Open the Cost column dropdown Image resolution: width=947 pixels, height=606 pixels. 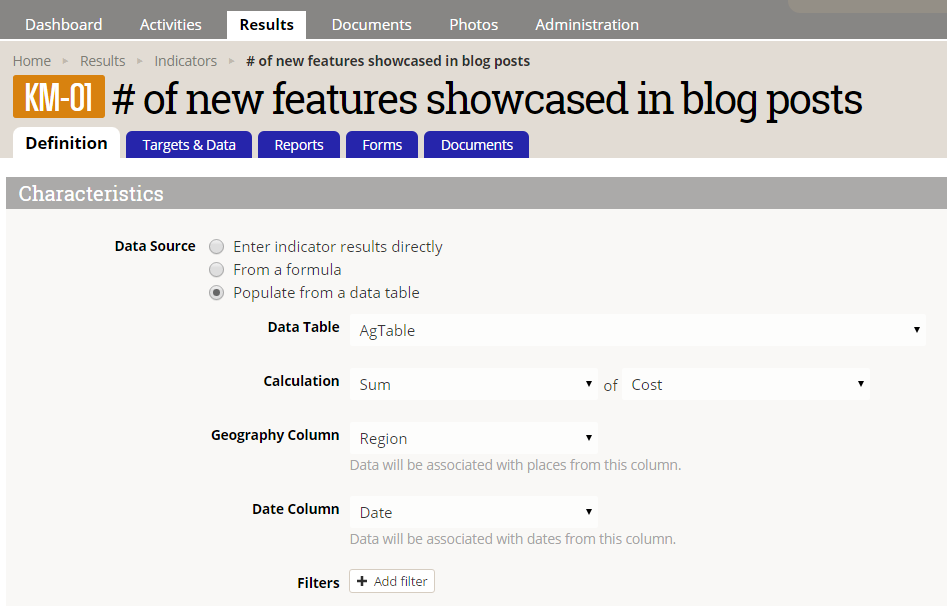pos(746,384)
